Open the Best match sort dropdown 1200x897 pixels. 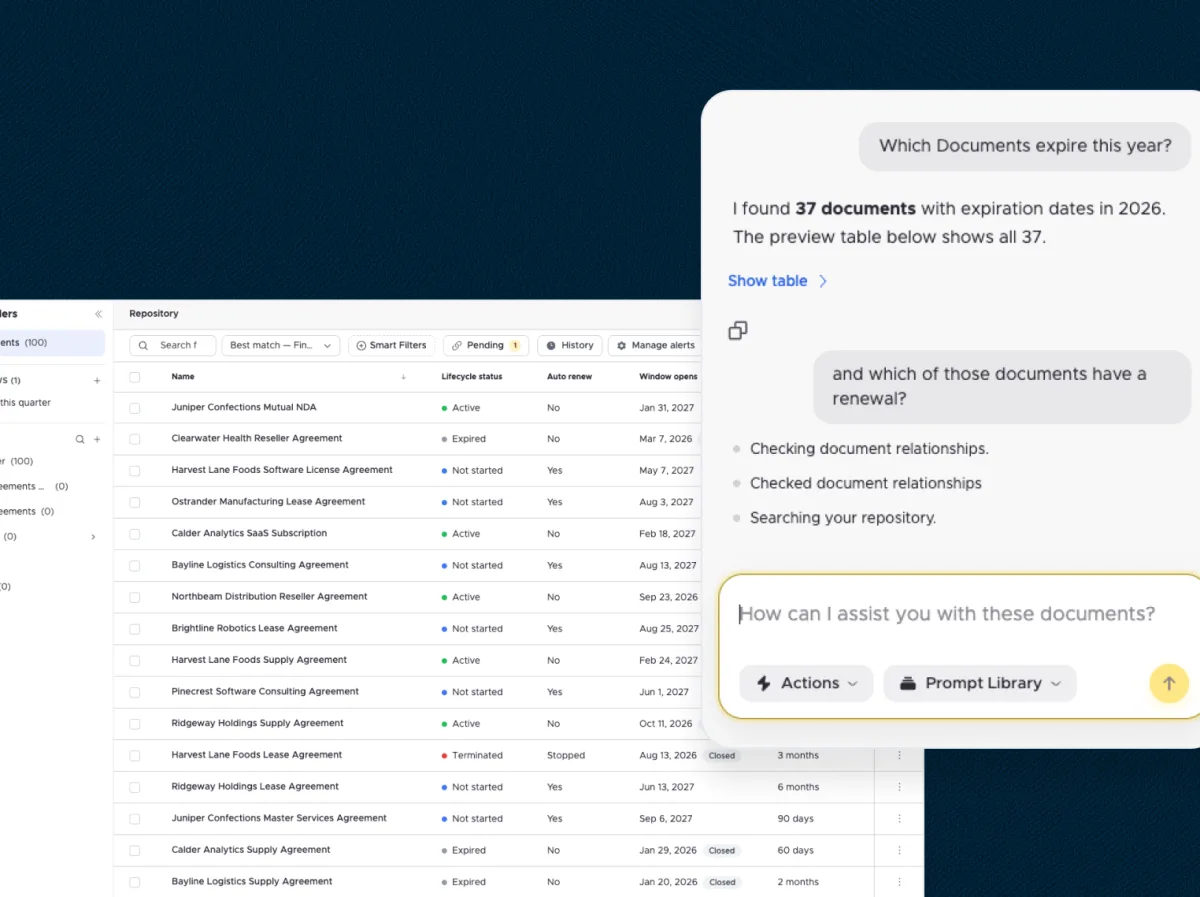pos(281,345)
